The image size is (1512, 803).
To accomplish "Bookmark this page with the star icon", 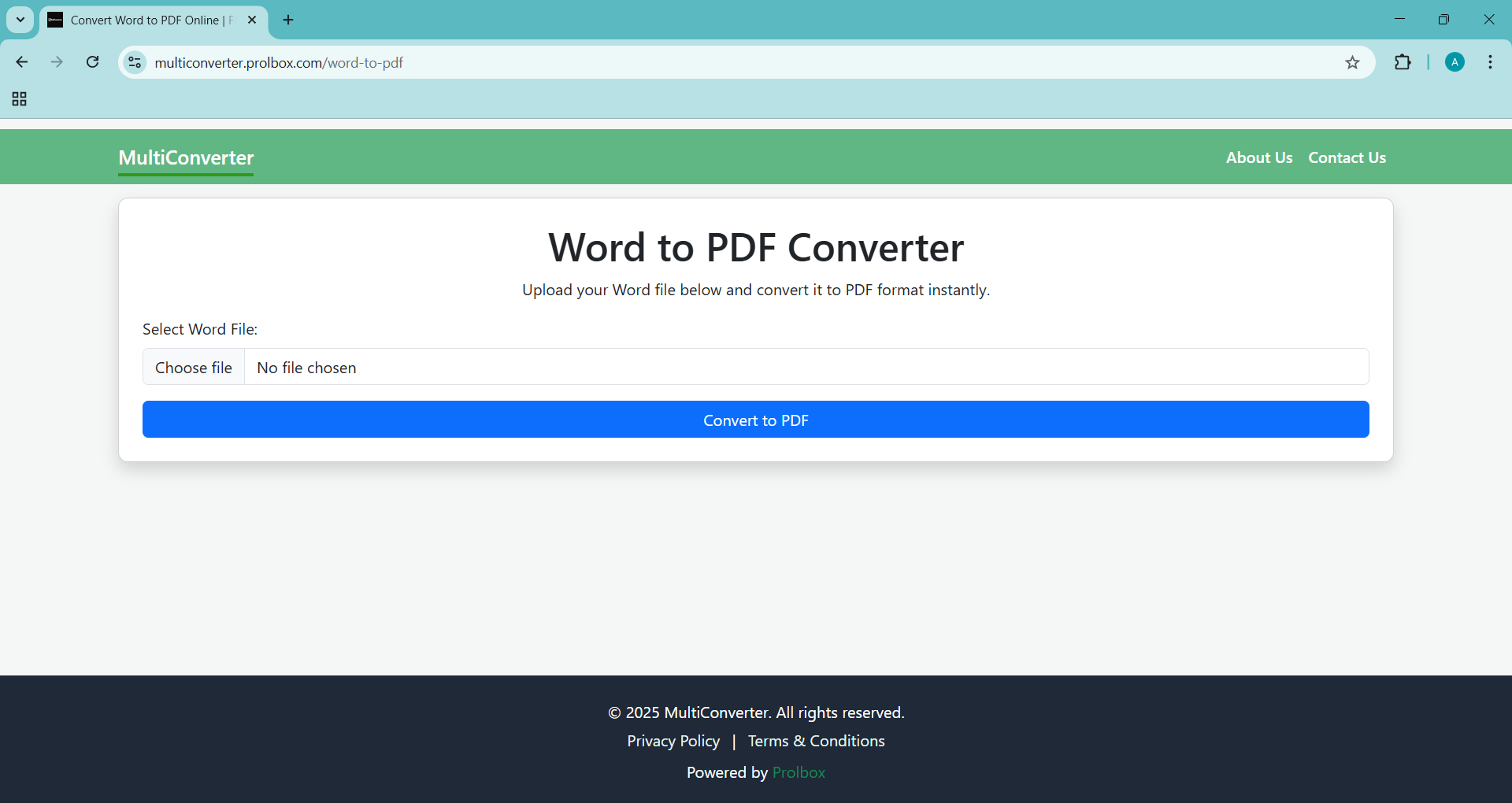I will 1352,62.
